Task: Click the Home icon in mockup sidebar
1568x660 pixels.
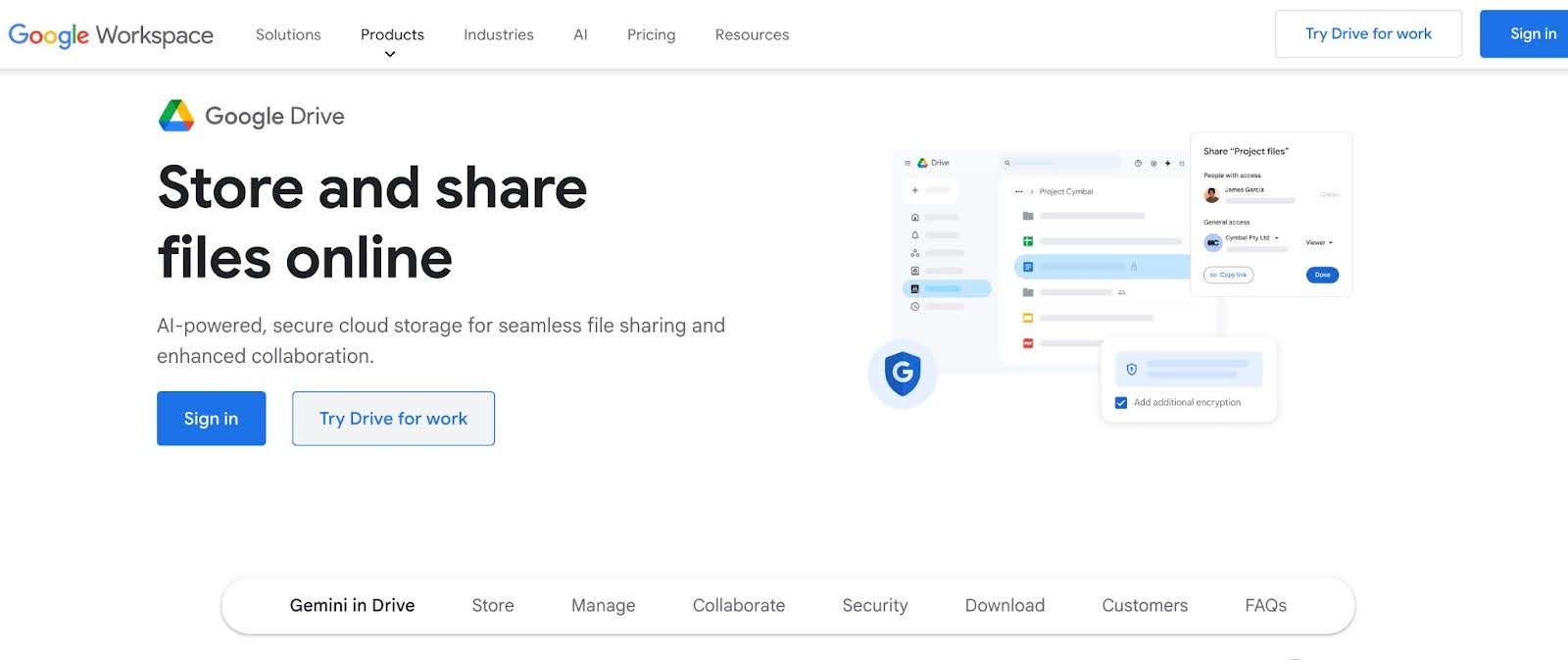Action: point(915,217)
